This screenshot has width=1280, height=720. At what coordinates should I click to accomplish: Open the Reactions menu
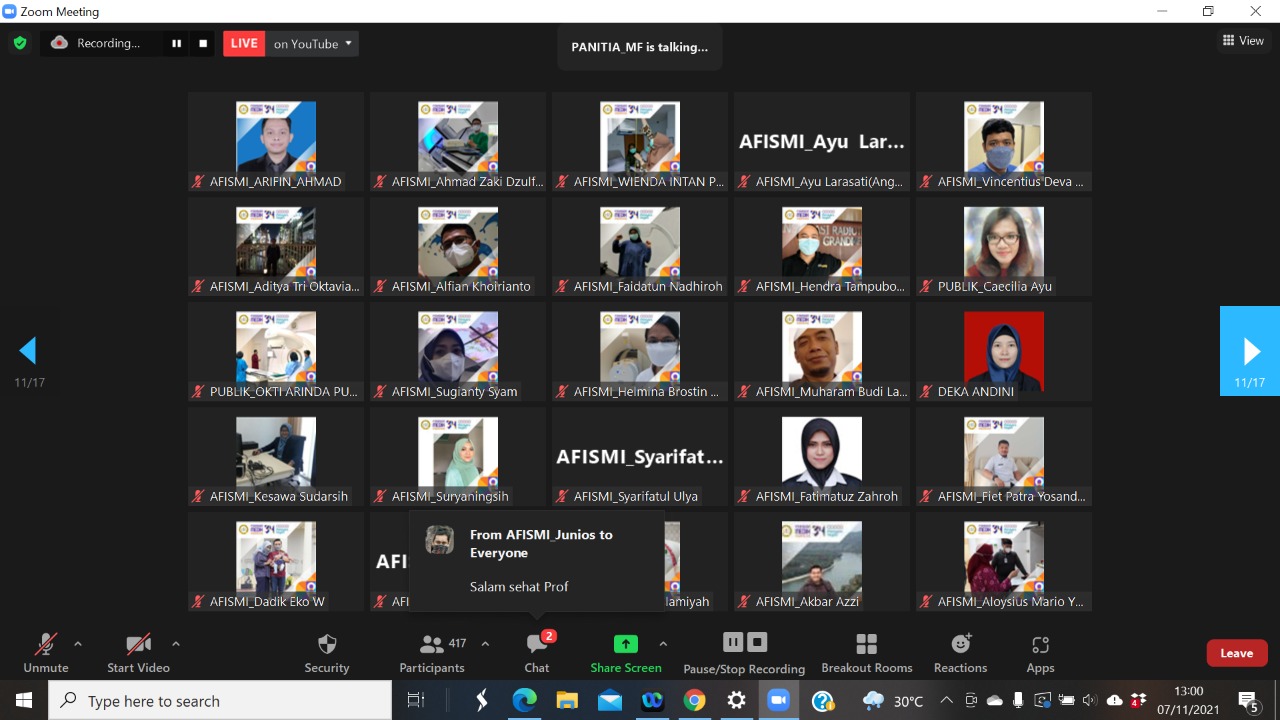[x=960, y=653]
